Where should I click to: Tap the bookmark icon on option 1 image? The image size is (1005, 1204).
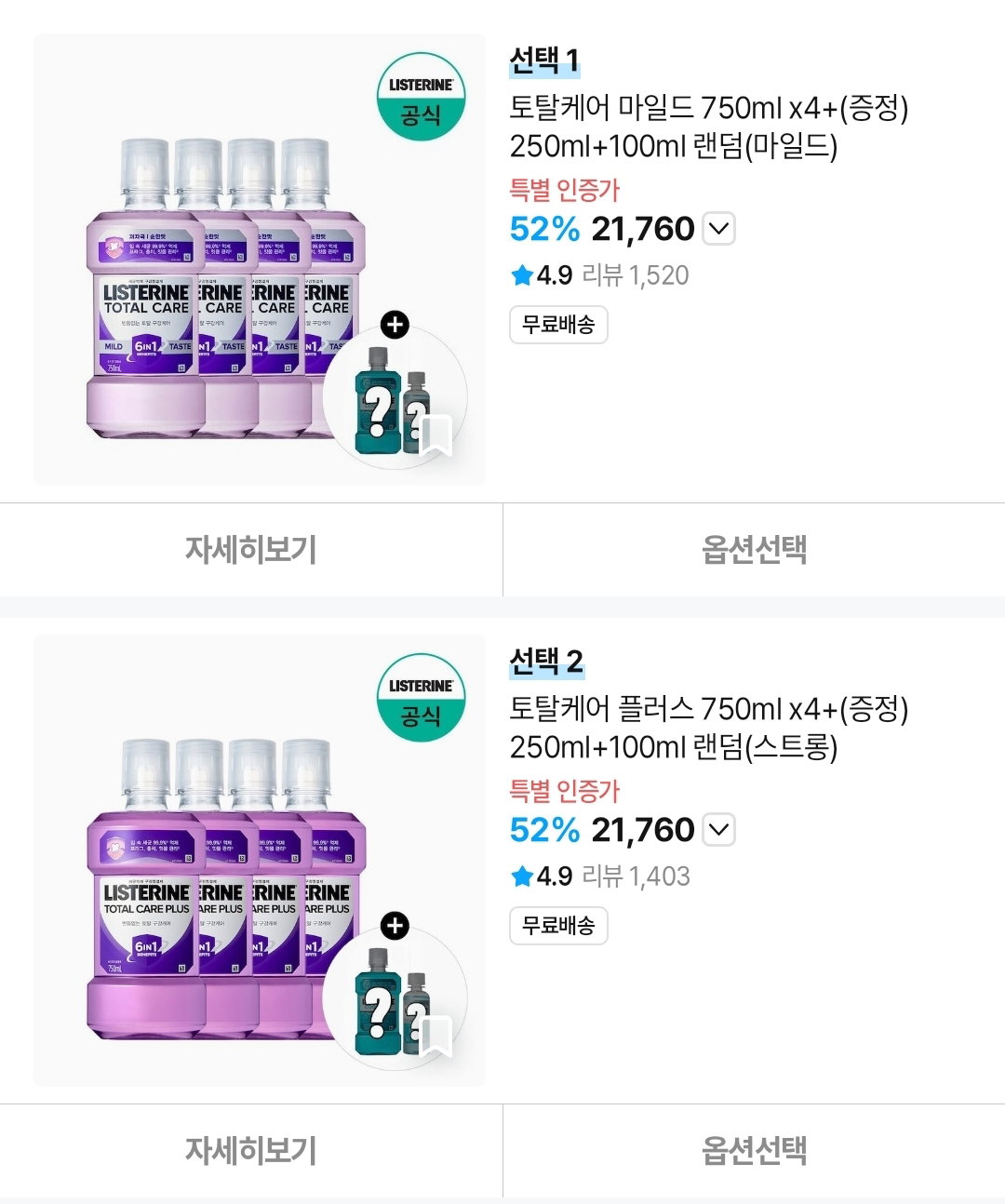pos(435,435)
